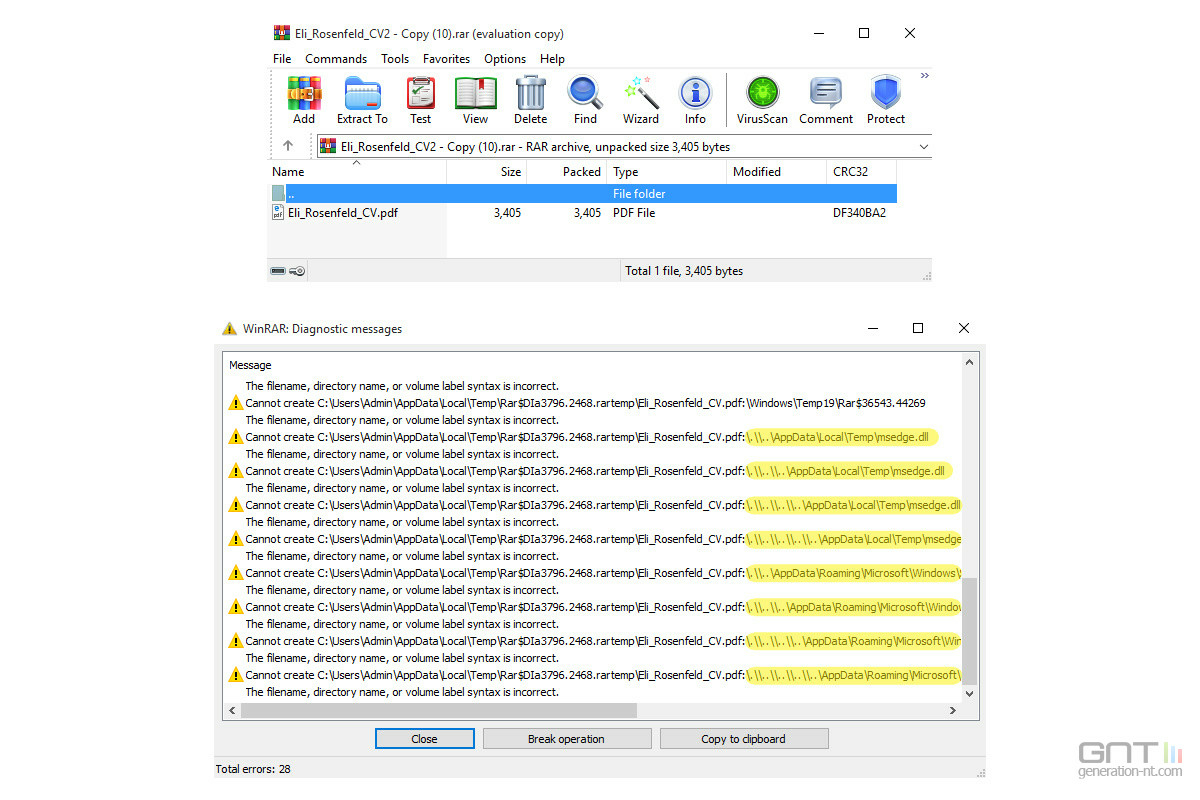Click the horizontal scrollbar thumb in Diagnostic messages

pos(438,710)
